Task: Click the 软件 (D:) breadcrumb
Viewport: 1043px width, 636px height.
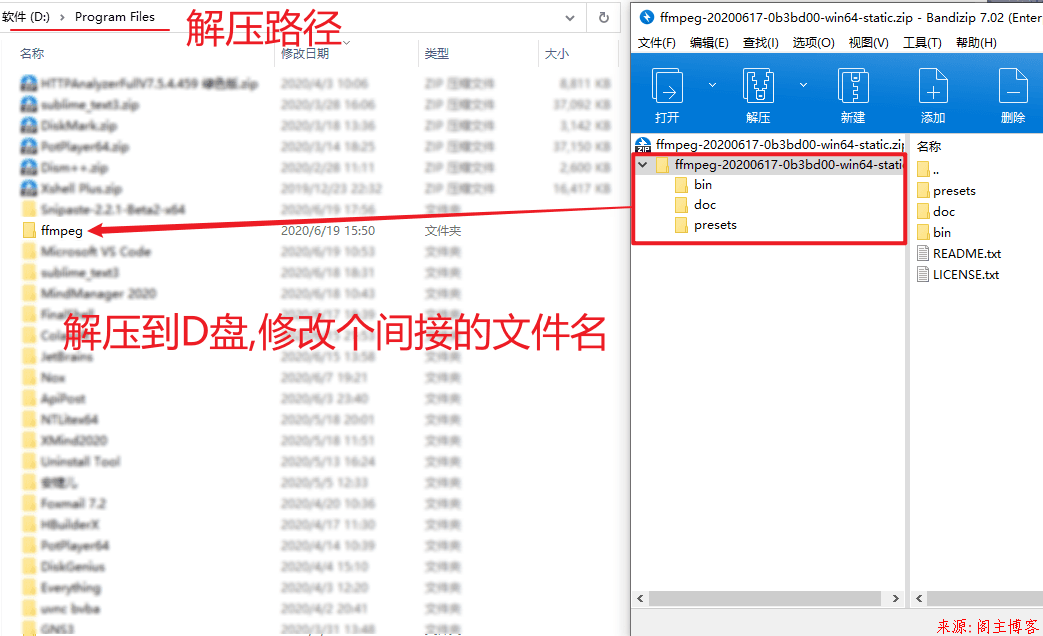Action: [x=26, y=17]
